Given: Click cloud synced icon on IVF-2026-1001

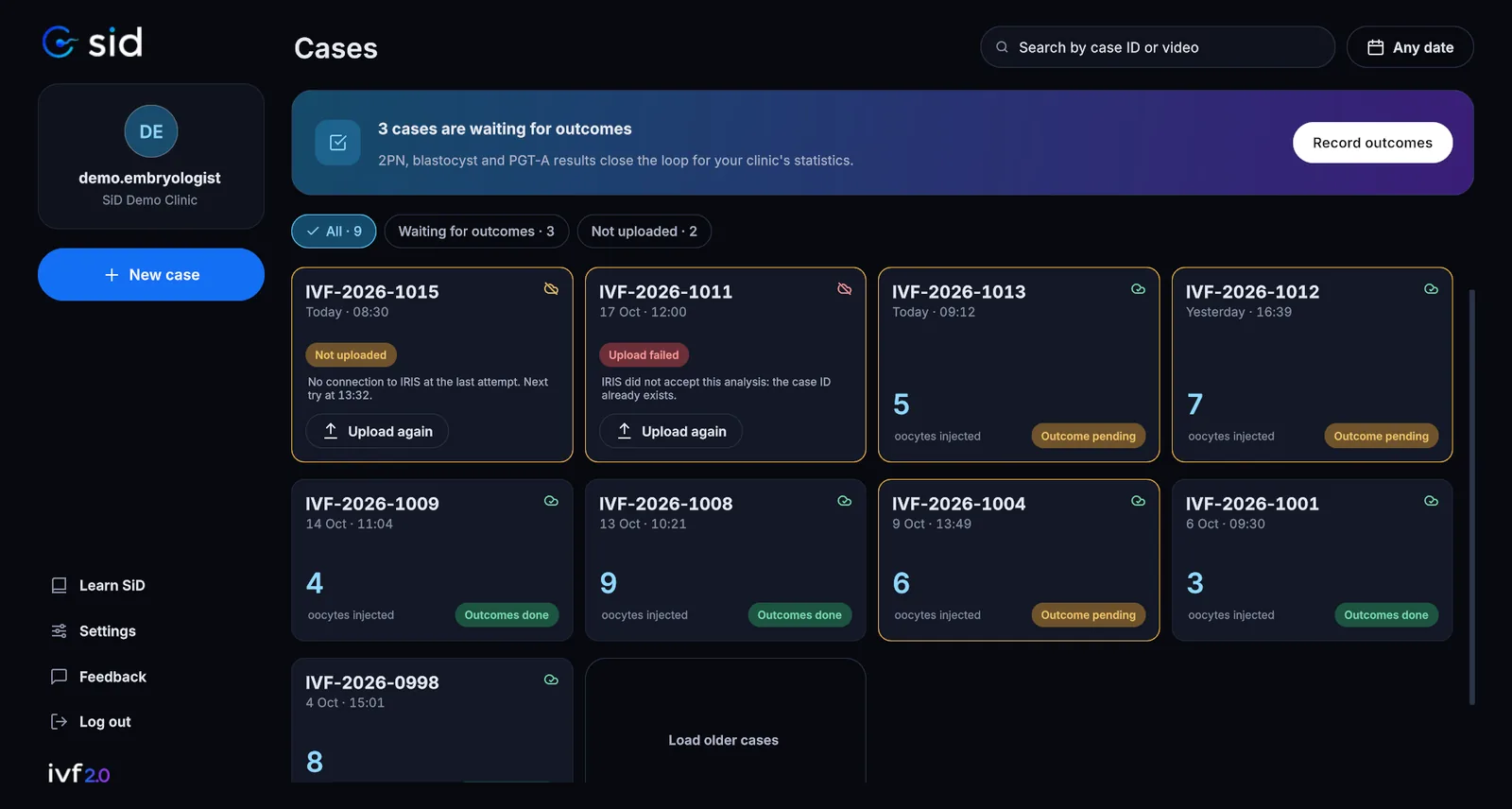Looking at the screenshot, I should (1431, 501).
